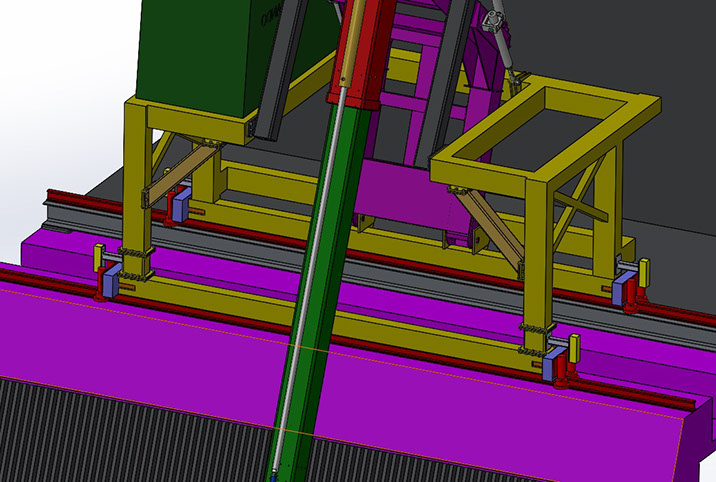The width and height of the screenshot is (716, 482).
Task: Click the yellow clamp handle at far right
Action: (645, 270)
